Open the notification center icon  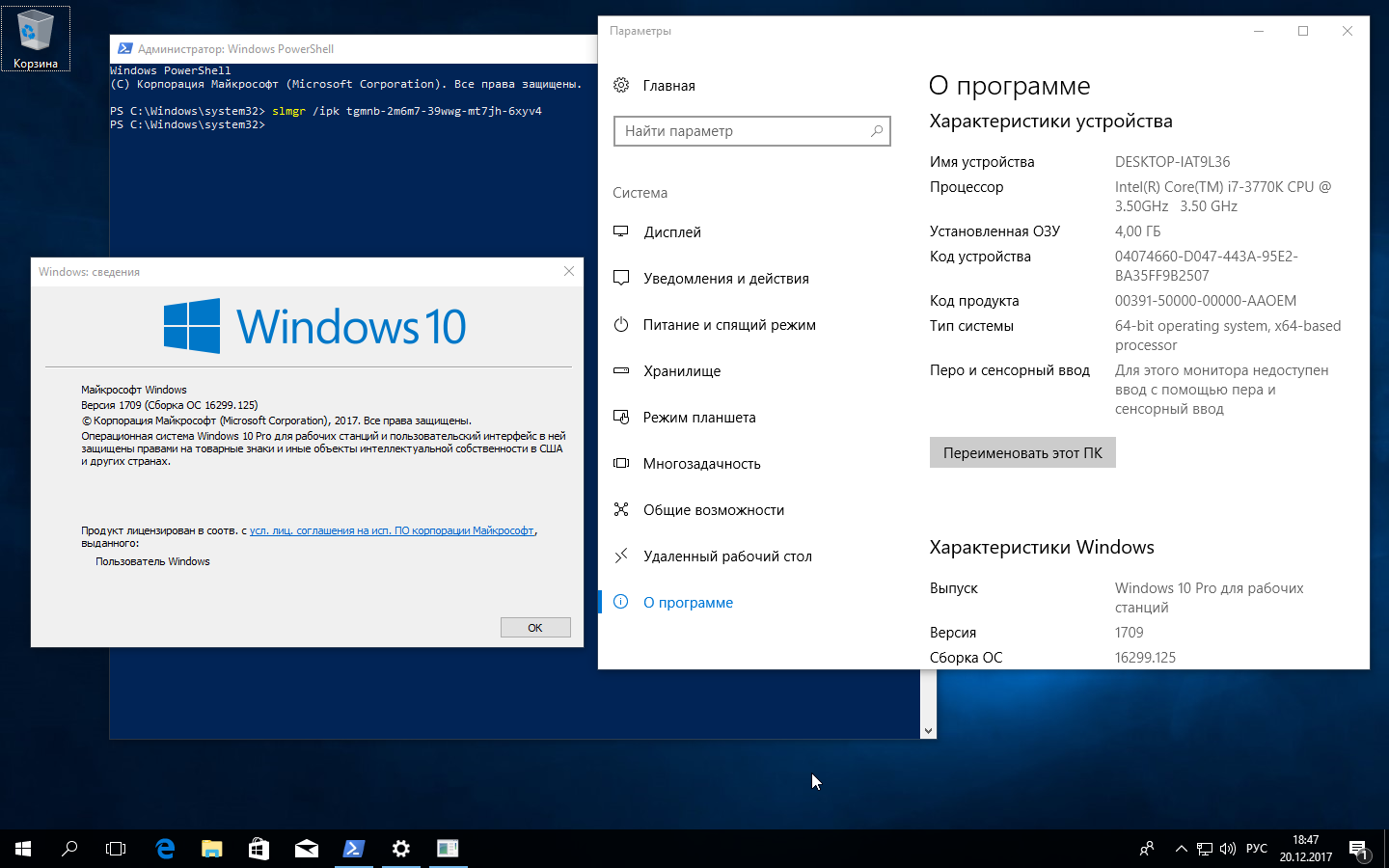1360,849
